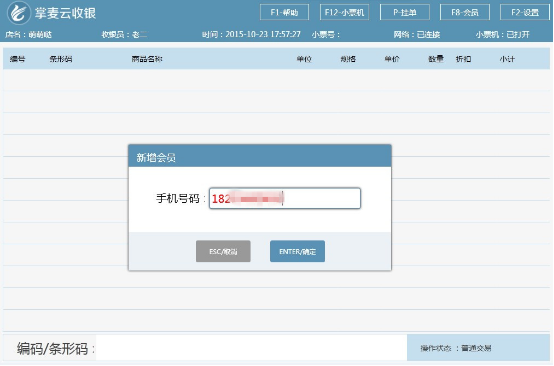
Task: Click the 小票机：已打开 status text
Action: point(502,34)
